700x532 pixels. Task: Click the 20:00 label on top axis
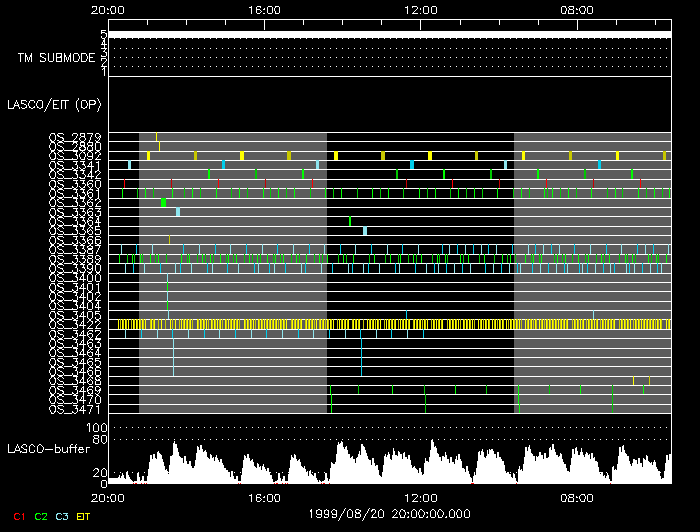(x=107, y=9)
